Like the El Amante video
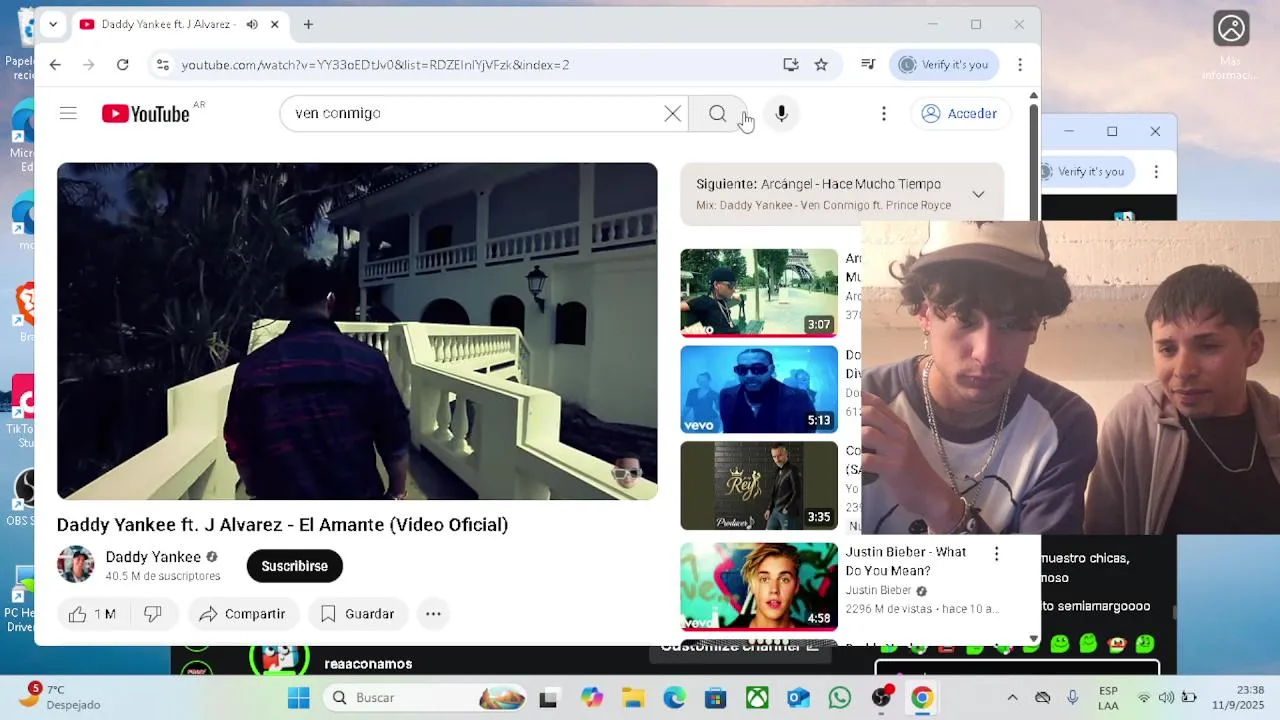Screen dimensions: 1280x720 point(92,614)
